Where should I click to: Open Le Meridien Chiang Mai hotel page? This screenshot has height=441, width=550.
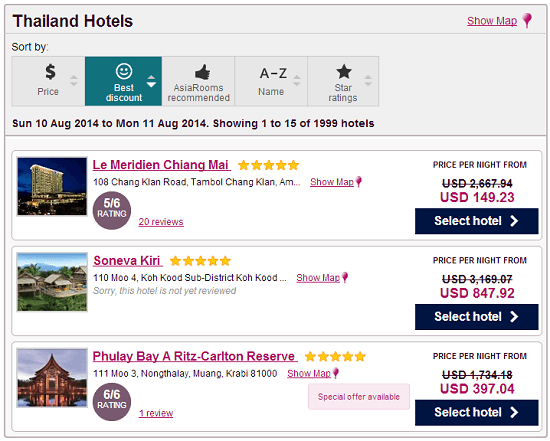pyautogui.click(x=161, y=165)
